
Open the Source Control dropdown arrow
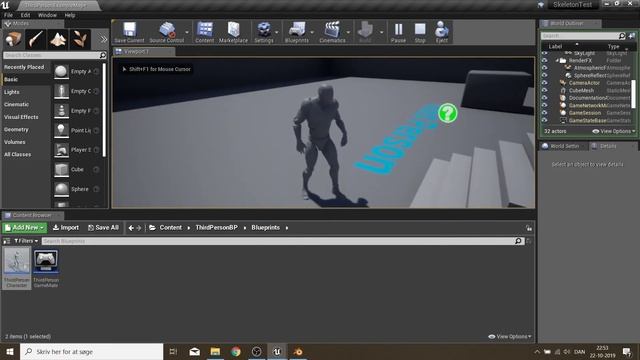[x=187, y=32]
